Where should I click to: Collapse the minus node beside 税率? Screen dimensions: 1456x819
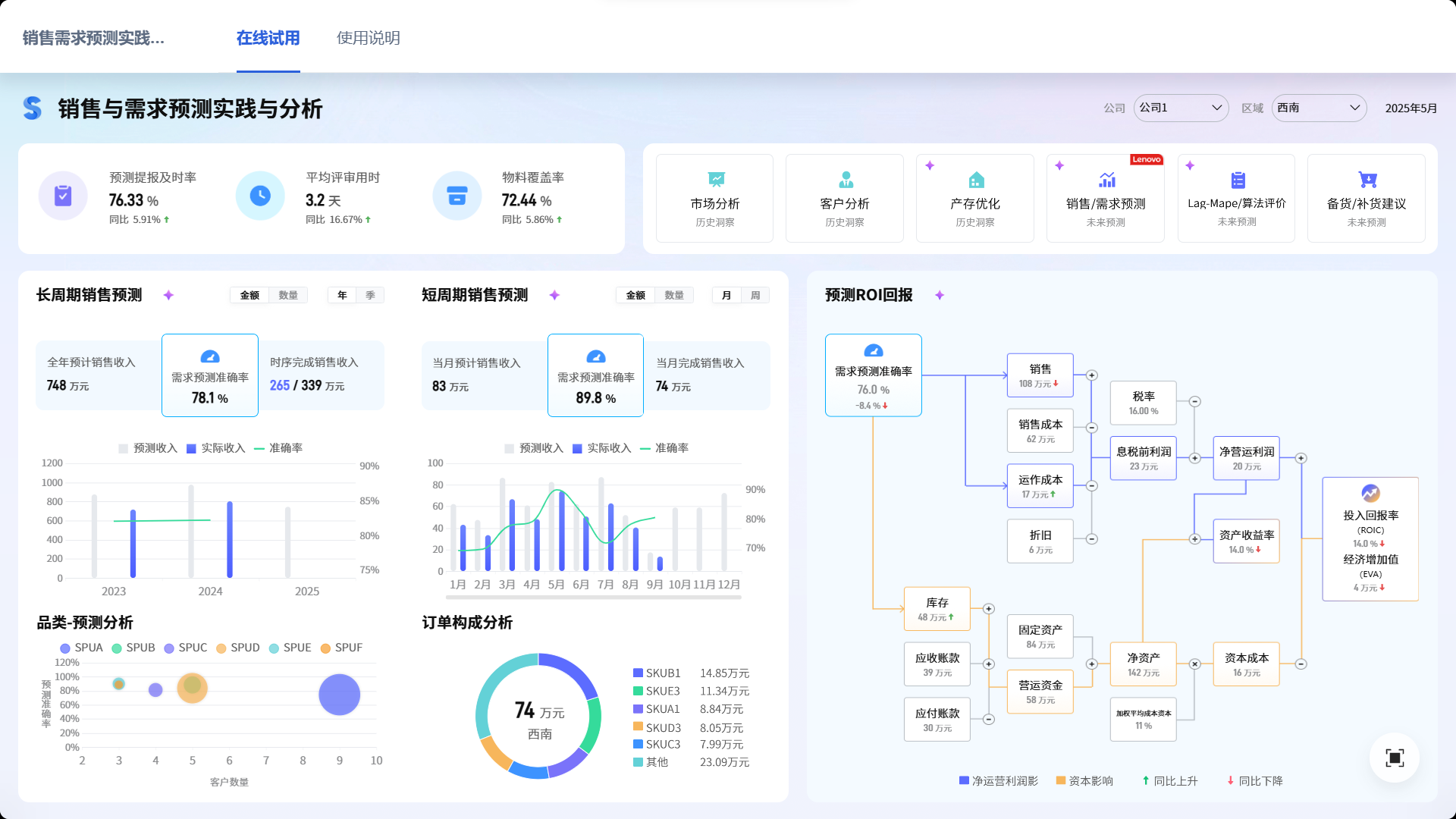1194,401
